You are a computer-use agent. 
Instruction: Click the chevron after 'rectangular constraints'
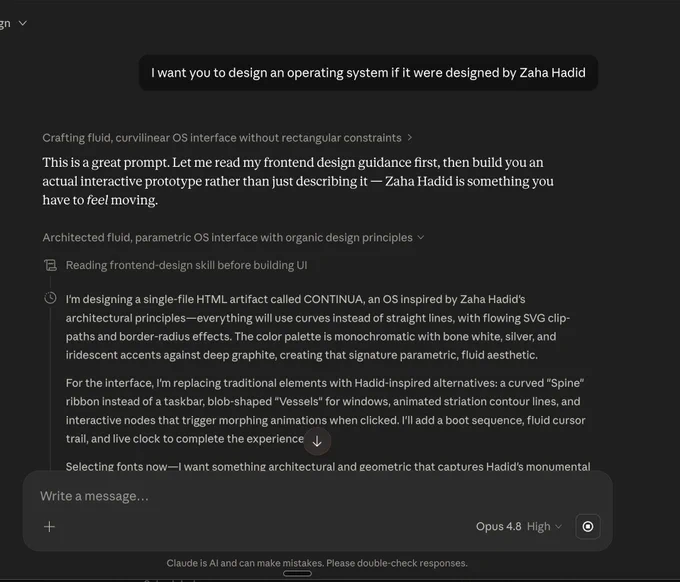click(x=409, y=138)
